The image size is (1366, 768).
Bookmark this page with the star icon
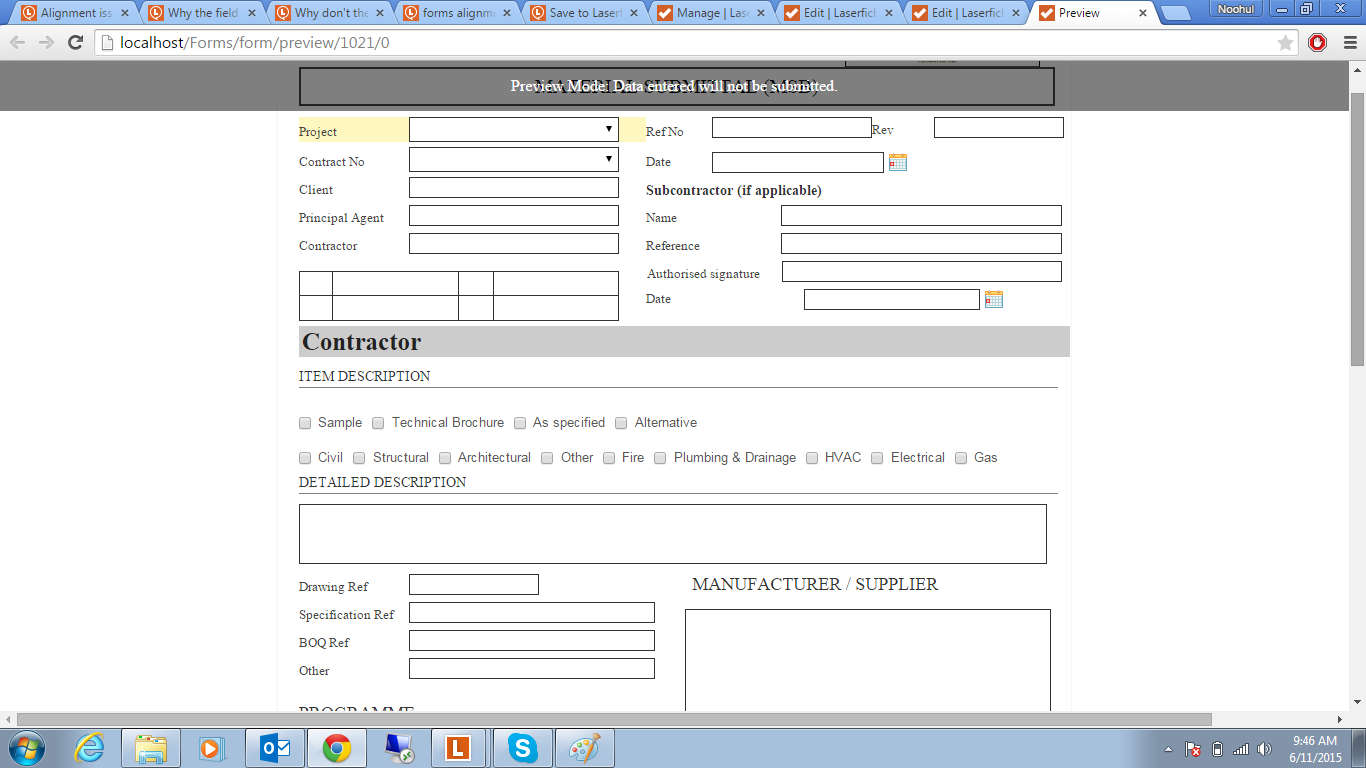(x=1285, y=43)
